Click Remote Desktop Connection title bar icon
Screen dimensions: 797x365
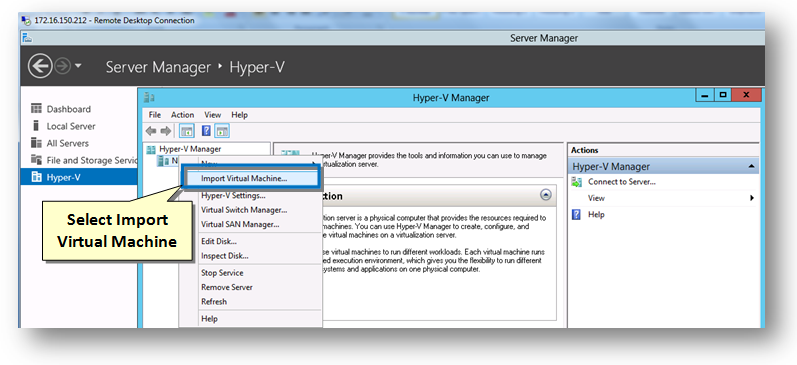tap(27, 21)
